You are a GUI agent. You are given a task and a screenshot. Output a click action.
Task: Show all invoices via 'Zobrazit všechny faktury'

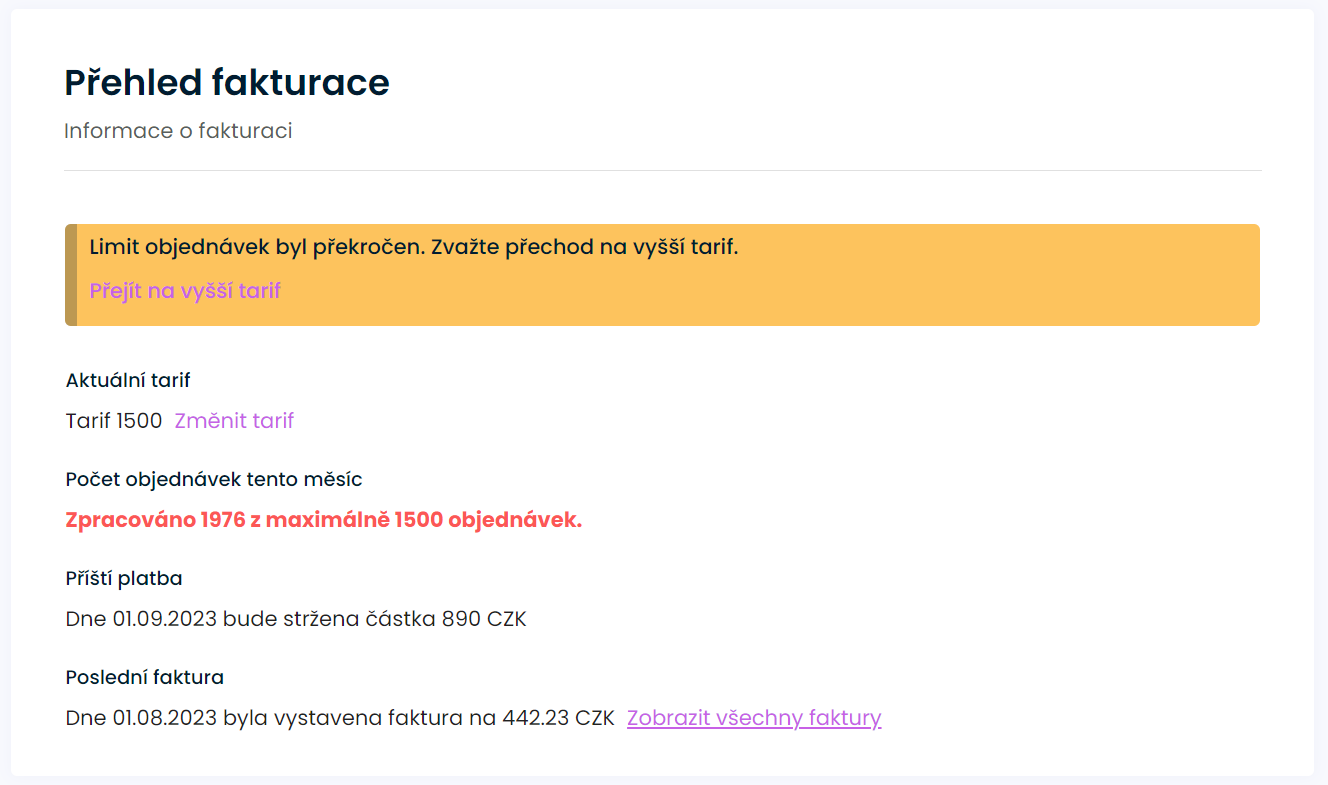coord(754,718)
